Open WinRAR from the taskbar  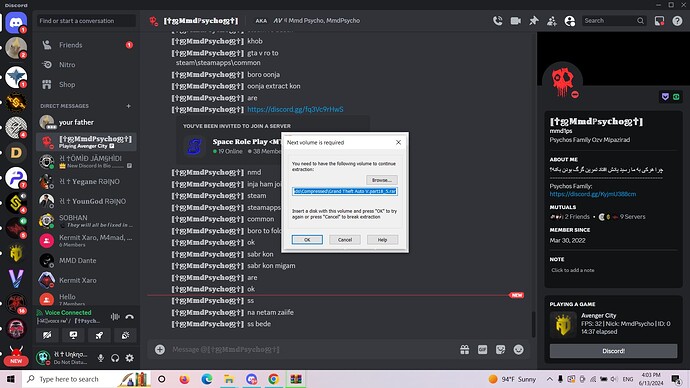tap(296, 379)
